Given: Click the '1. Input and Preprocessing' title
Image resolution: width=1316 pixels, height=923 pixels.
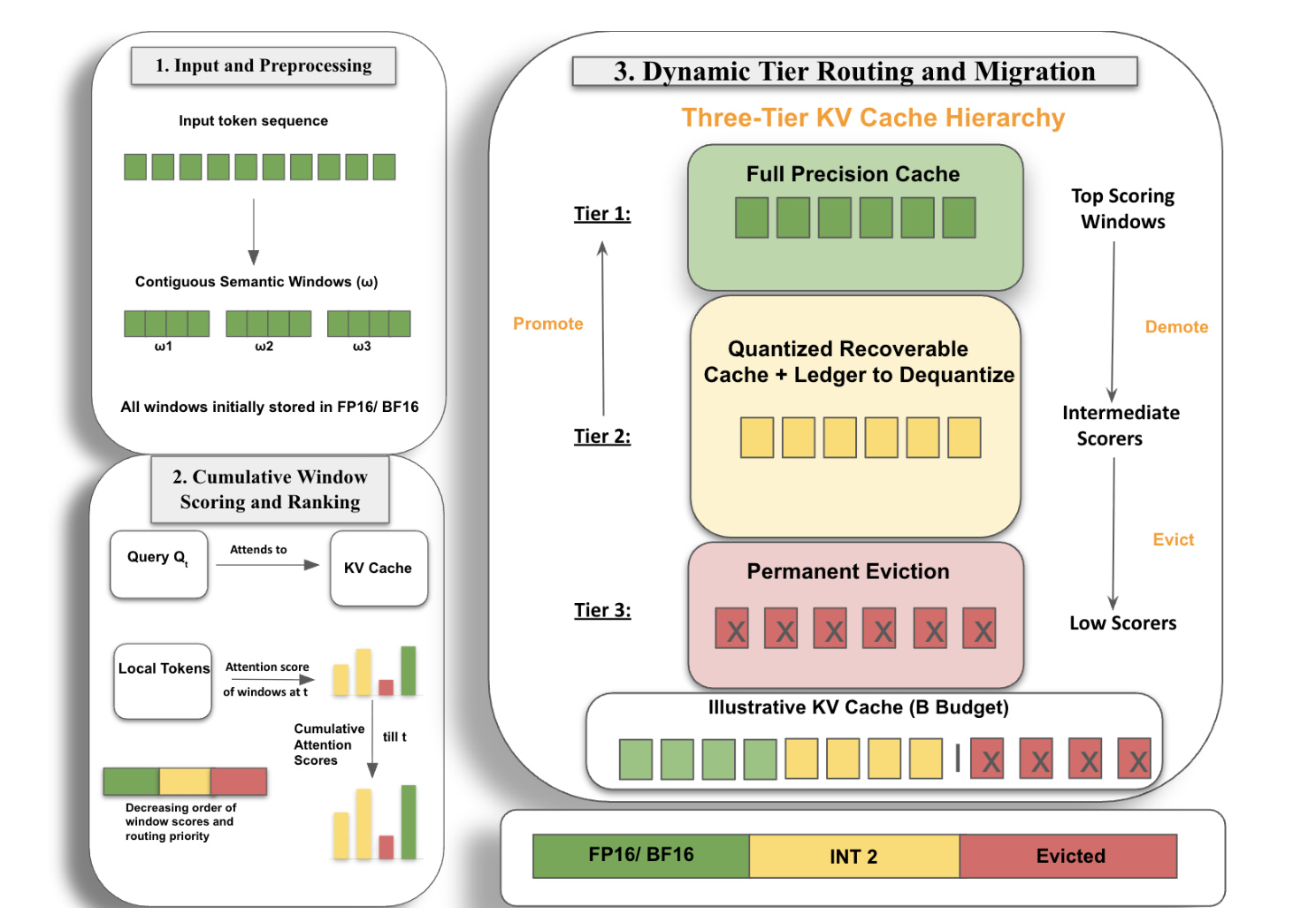Looking at the screenshot, I should click(264, 65).
